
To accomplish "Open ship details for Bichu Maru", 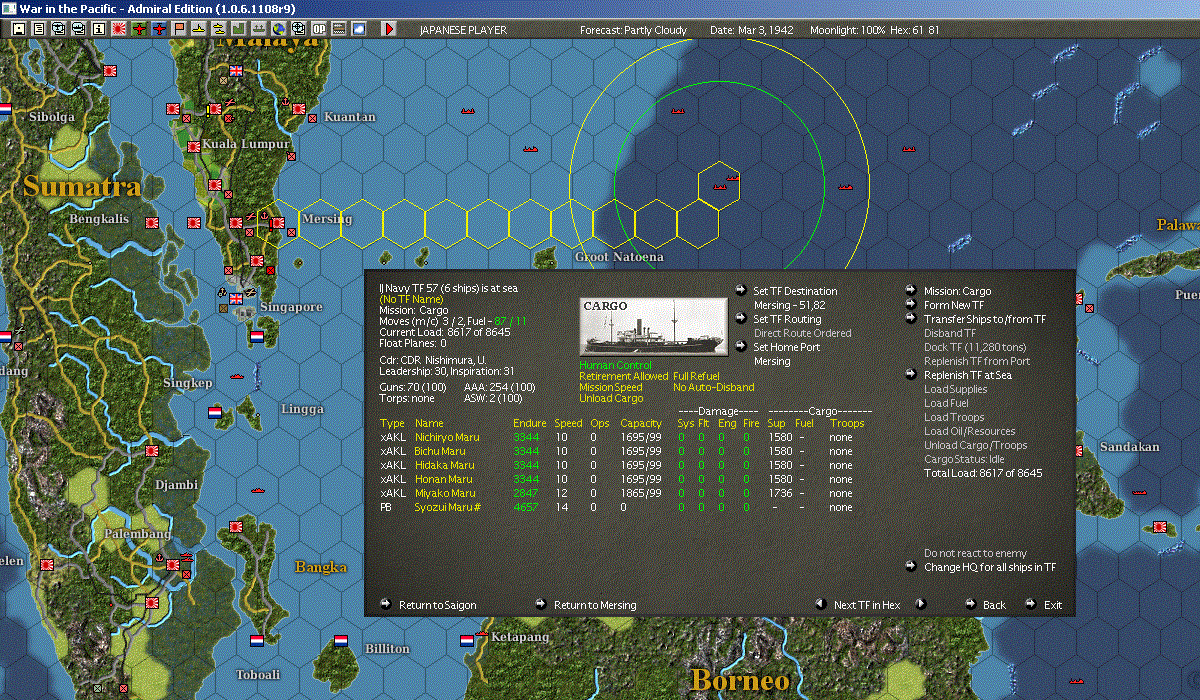I will 440,451.
